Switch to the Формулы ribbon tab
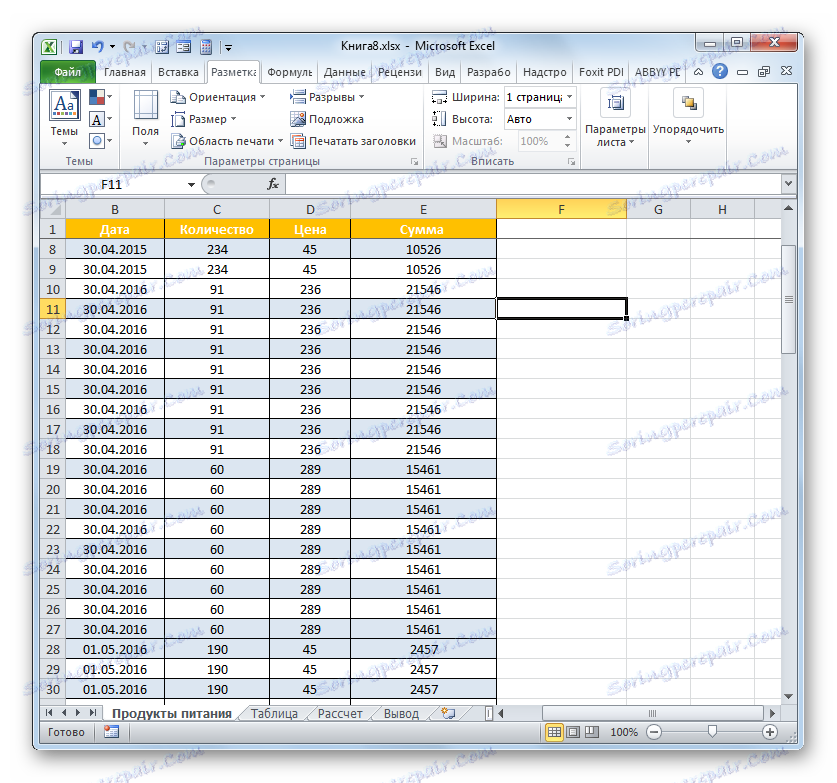The height and width of the screenshot is (783, 837). tap(289, 71)
